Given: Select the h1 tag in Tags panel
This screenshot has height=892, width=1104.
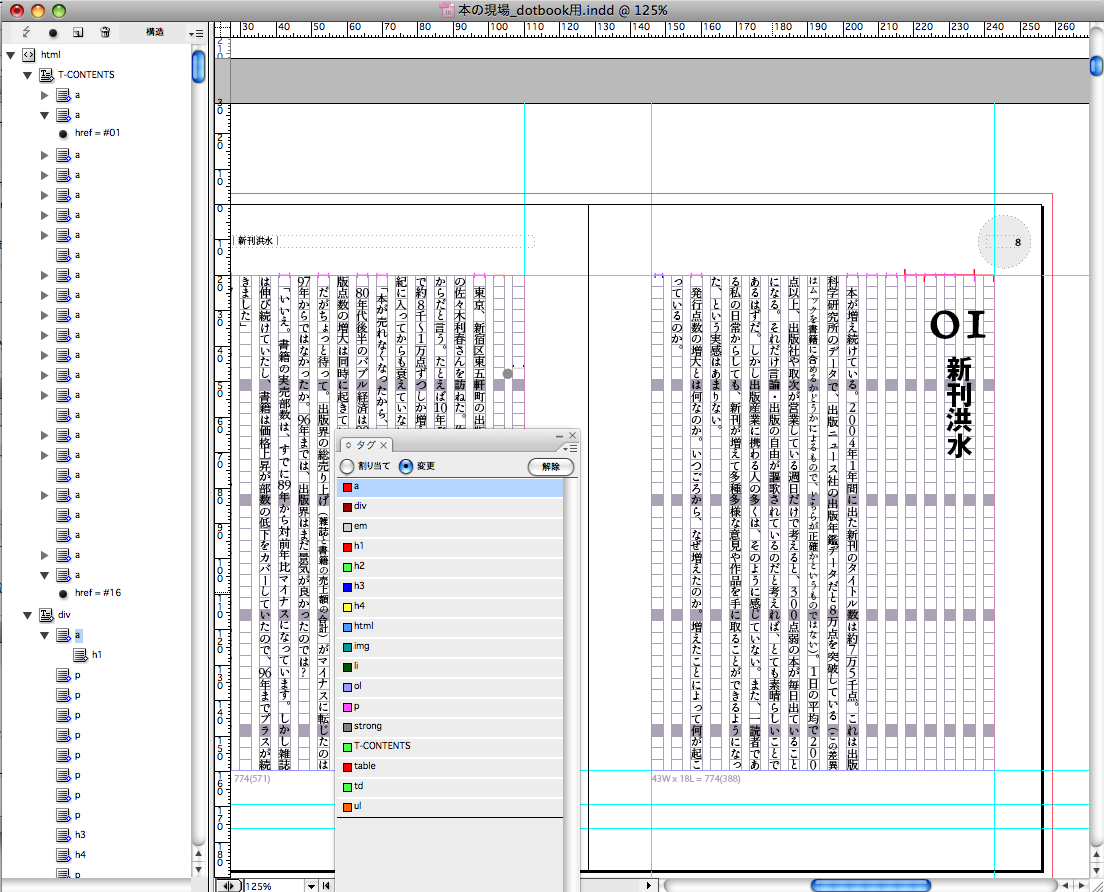Looking at the screenshot, I should [x=450, y=546].
